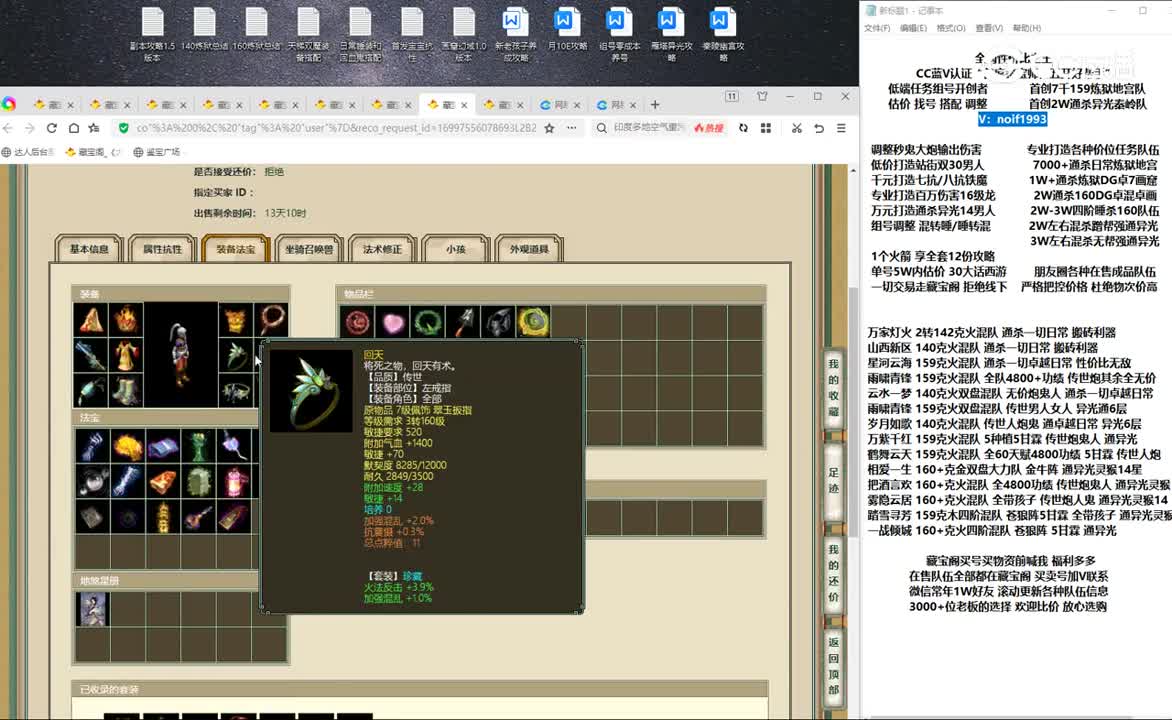Click the 返回顶部 side button

coord(833,666)
